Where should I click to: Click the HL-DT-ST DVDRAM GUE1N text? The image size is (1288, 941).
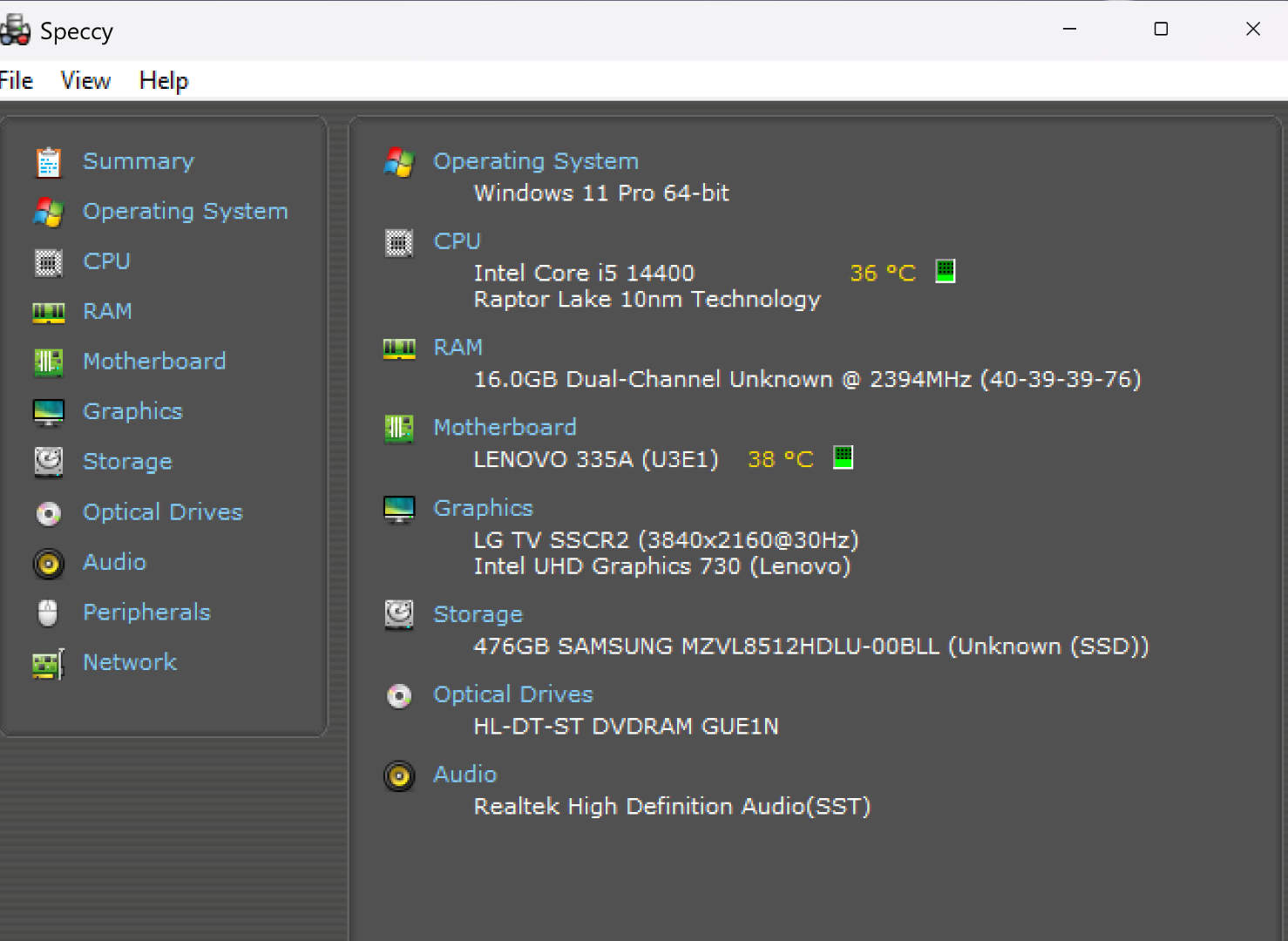tap(627, 727)
